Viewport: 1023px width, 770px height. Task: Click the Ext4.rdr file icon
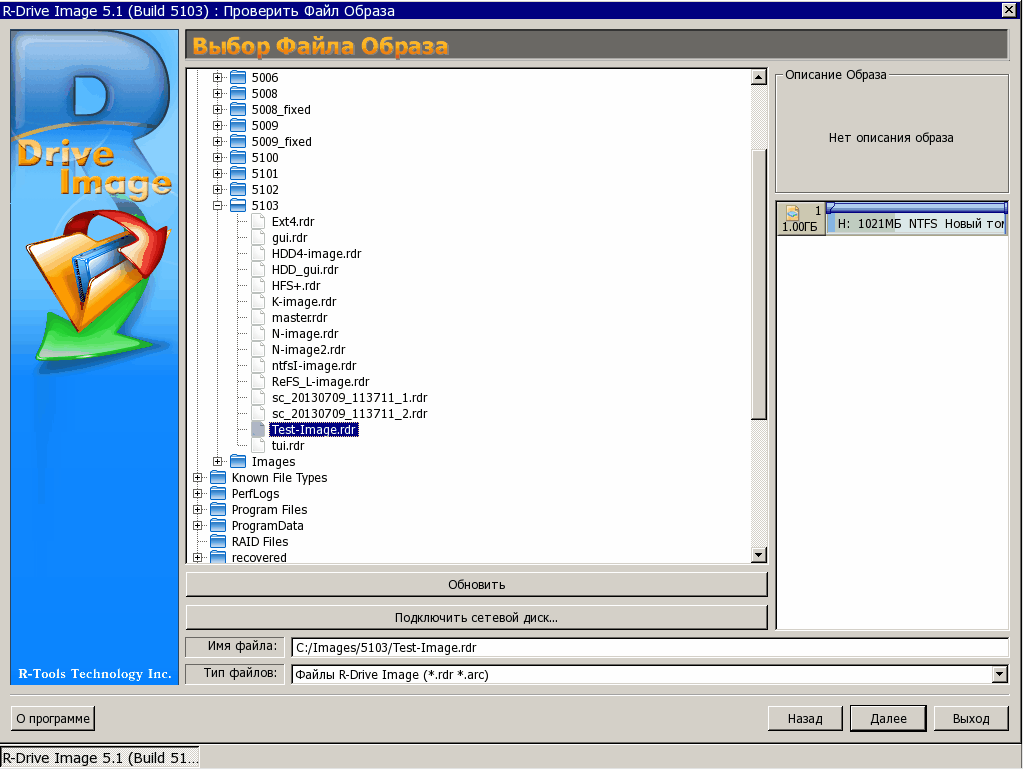click(258, 221)
